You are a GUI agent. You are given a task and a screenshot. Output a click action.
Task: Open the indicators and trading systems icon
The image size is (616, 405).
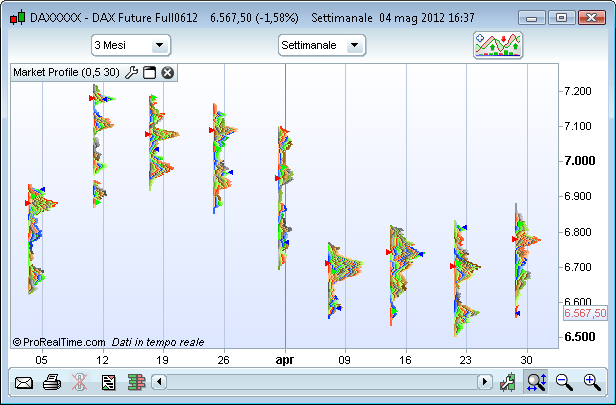[x=498, y=45]
